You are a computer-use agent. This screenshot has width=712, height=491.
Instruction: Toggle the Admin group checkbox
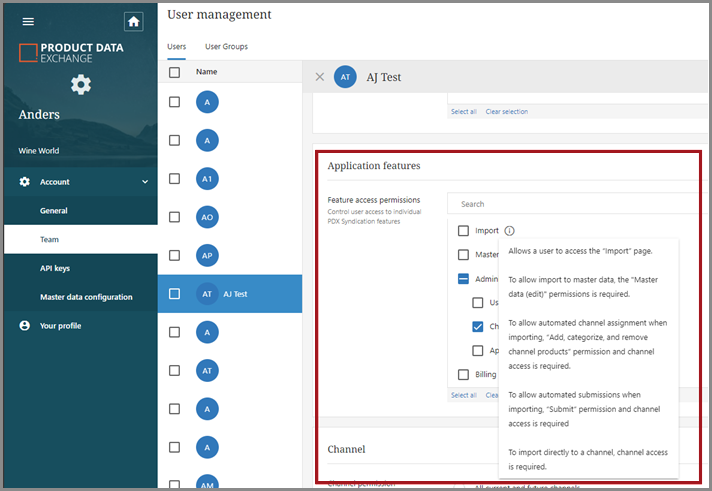point(463,279)
